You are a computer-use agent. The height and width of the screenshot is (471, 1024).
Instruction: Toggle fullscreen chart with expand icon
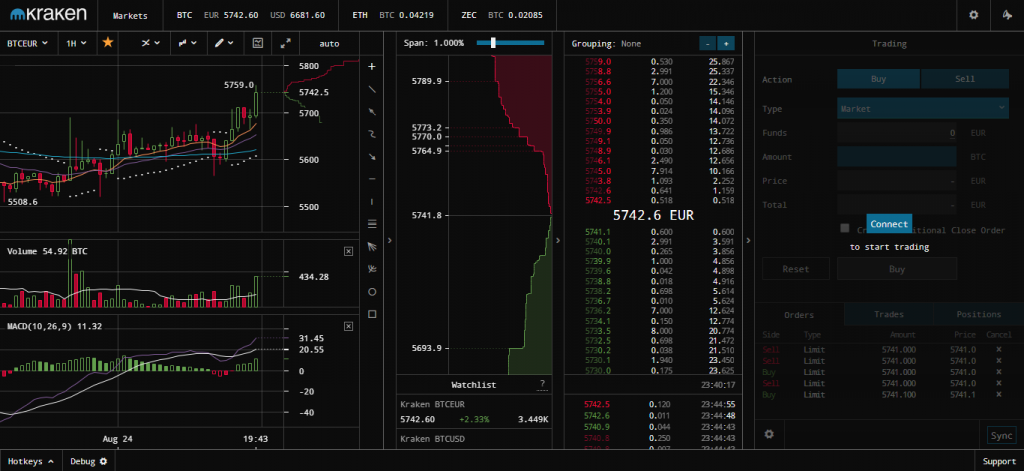click(285, 44)
